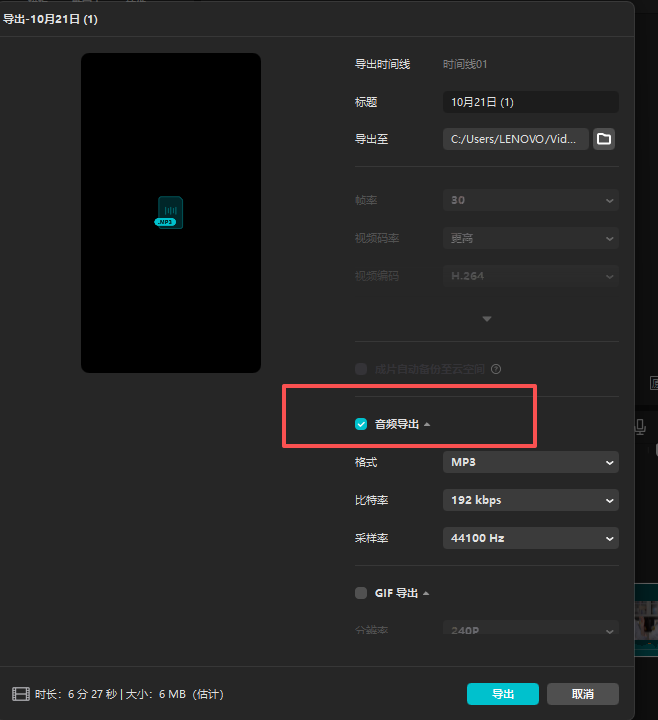Open the 帧率 30 dropdown
The height and width of the screenshot is (720, 658).
pos(531,200)
